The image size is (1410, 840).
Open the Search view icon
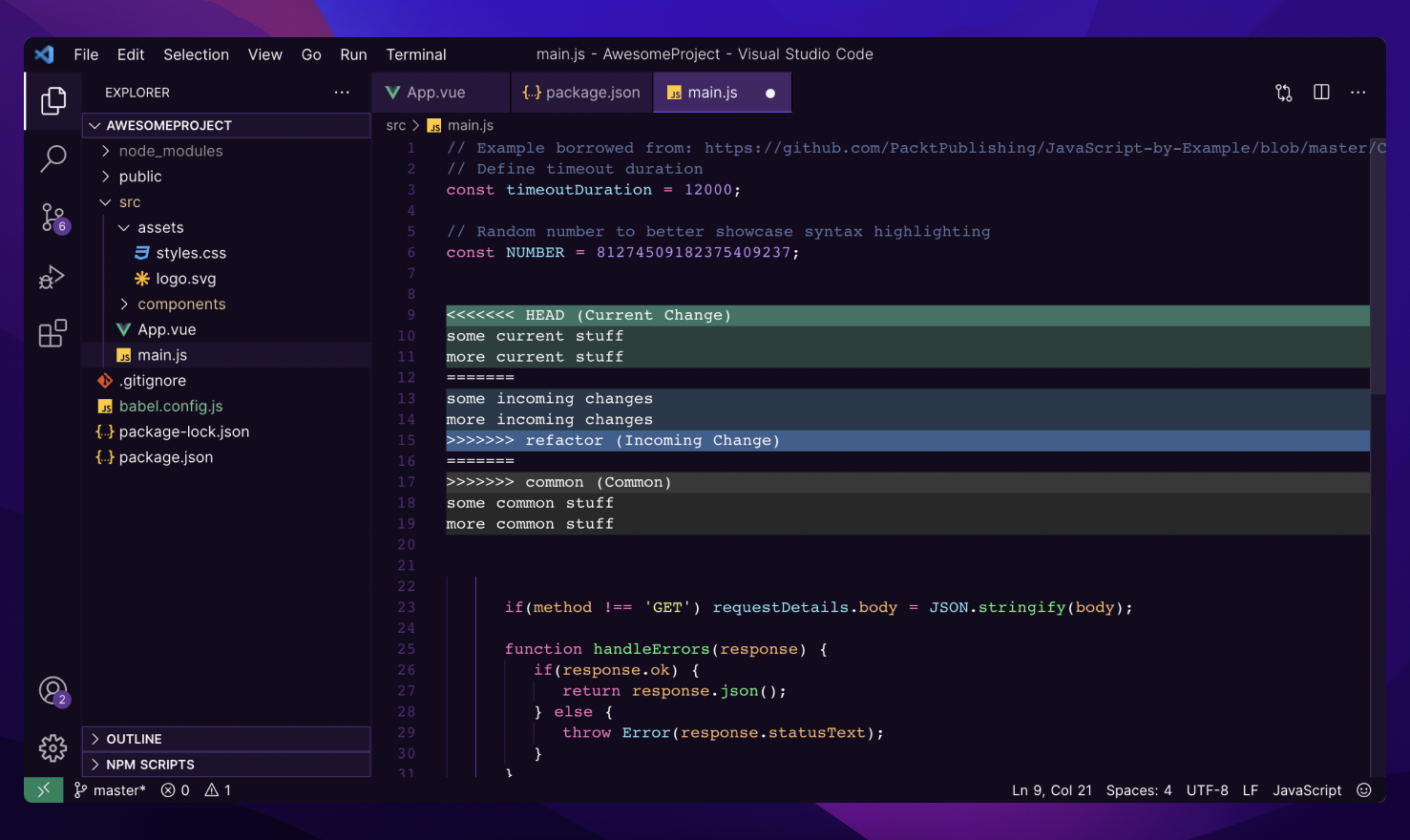[x=53, y=158]
